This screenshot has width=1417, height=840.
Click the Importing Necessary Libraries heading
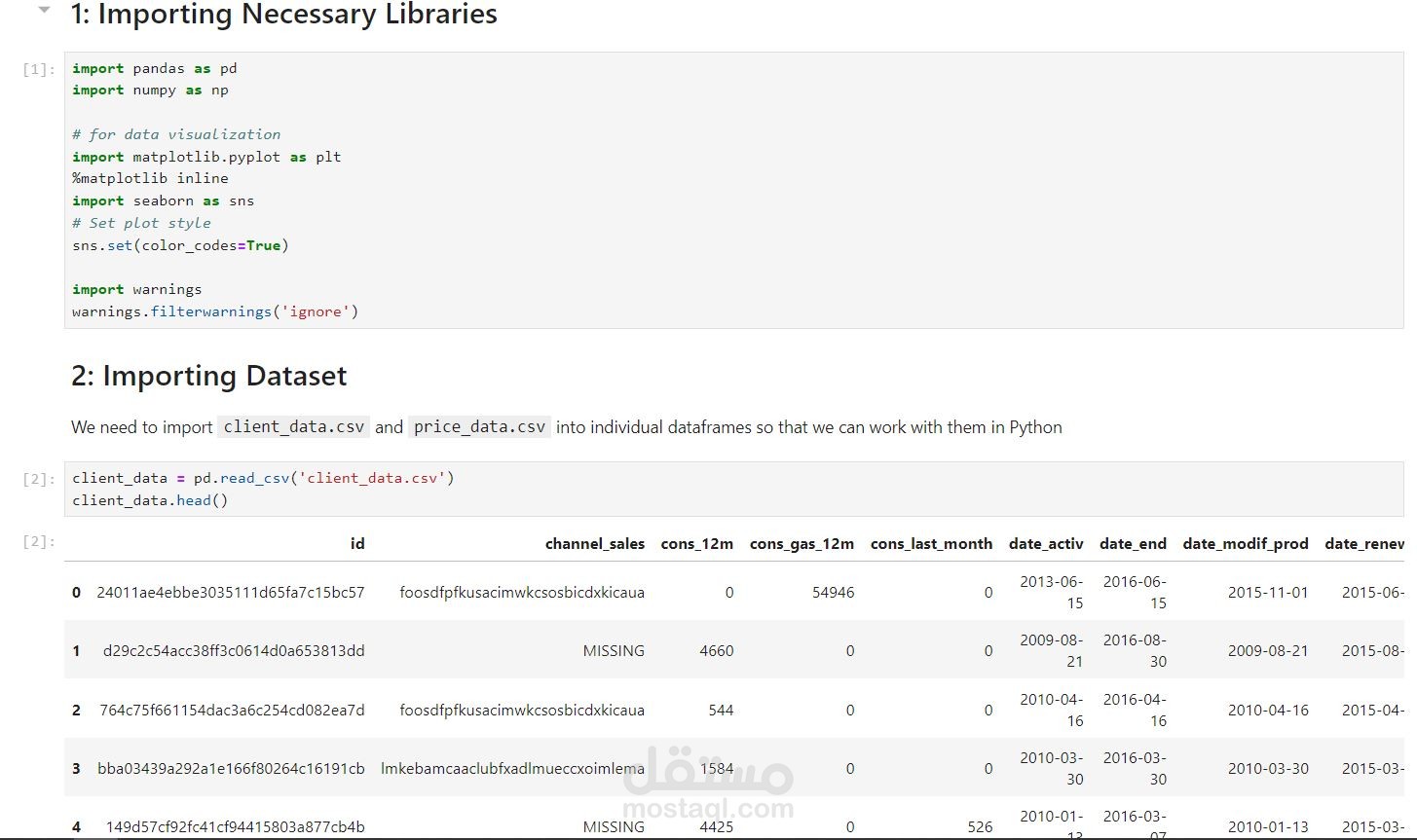pos(284,15)
